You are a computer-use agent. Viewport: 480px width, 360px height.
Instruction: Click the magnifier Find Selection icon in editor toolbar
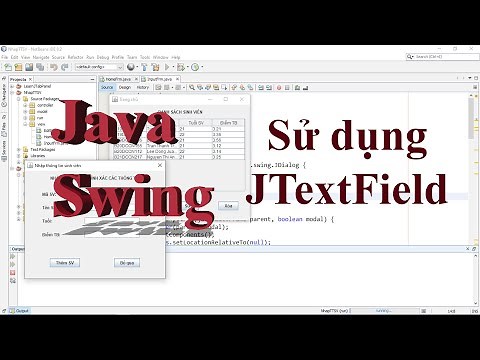click(x=192, y=88)
